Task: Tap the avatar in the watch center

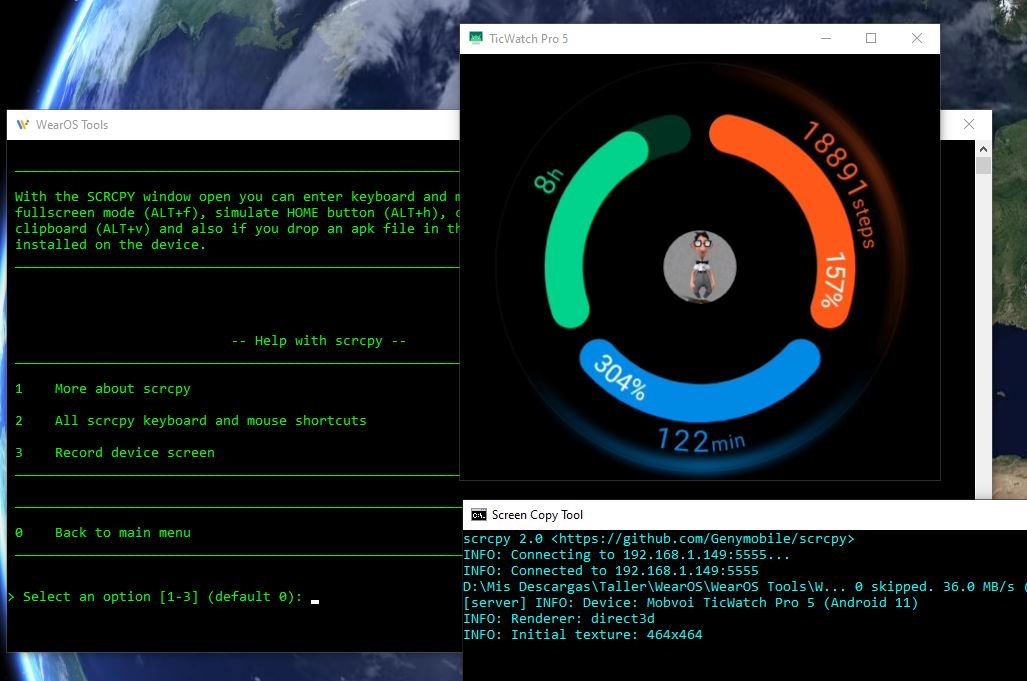Action: tap(700, 267)
